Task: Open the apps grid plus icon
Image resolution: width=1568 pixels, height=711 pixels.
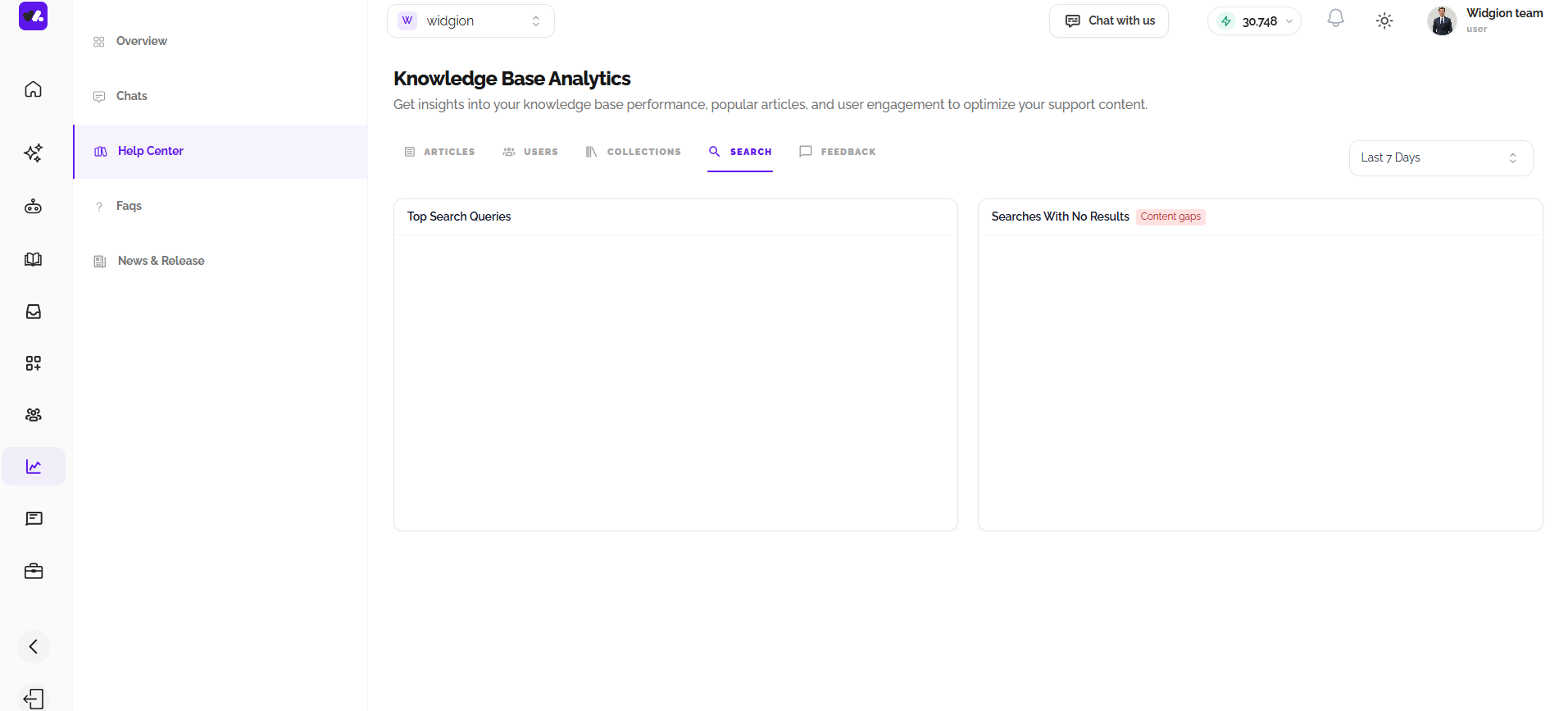Action: 33,363
